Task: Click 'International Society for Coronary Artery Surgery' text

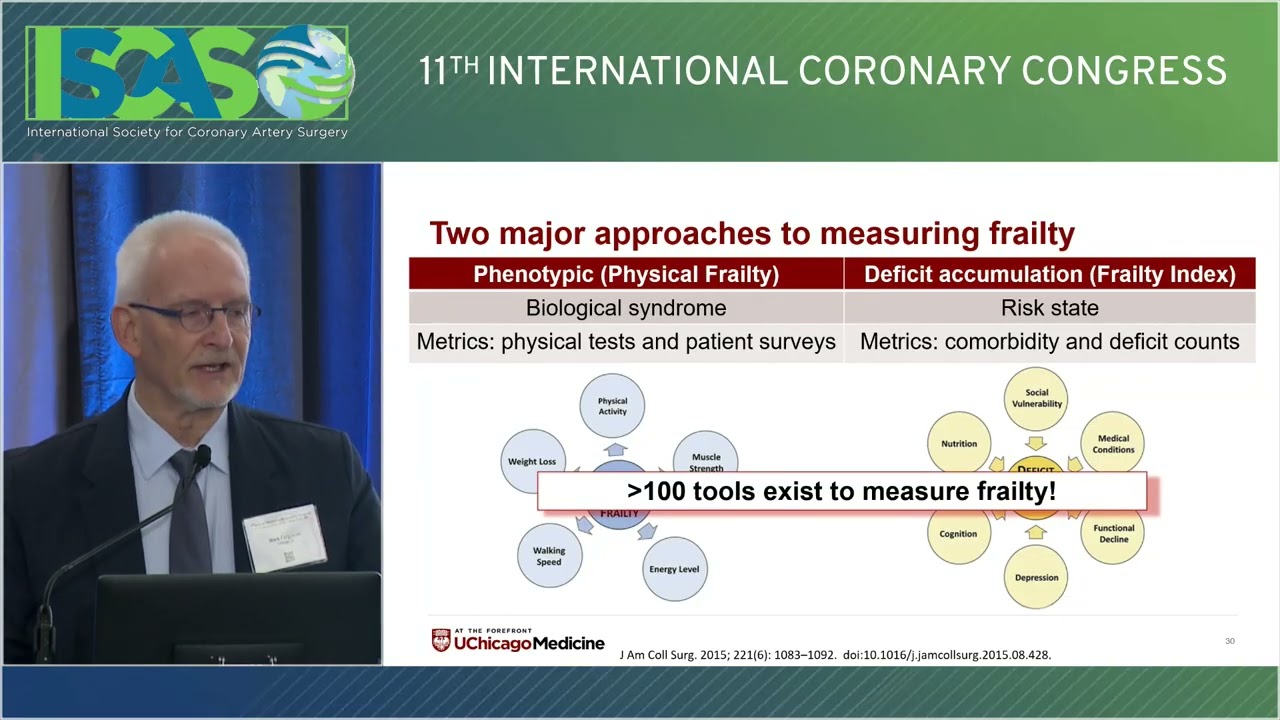Action: tap(187, 132)
